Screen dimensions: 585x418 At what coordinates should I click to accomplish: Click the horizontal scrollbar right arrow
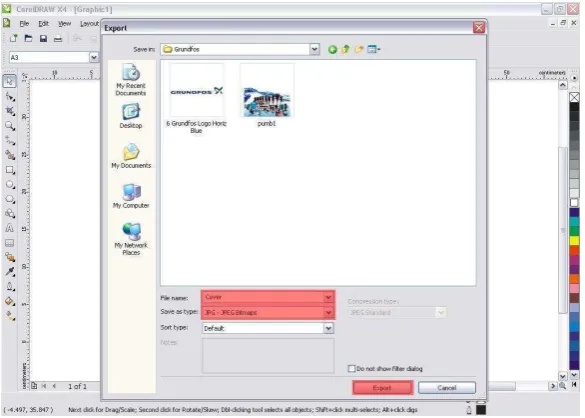click(553, 386)
